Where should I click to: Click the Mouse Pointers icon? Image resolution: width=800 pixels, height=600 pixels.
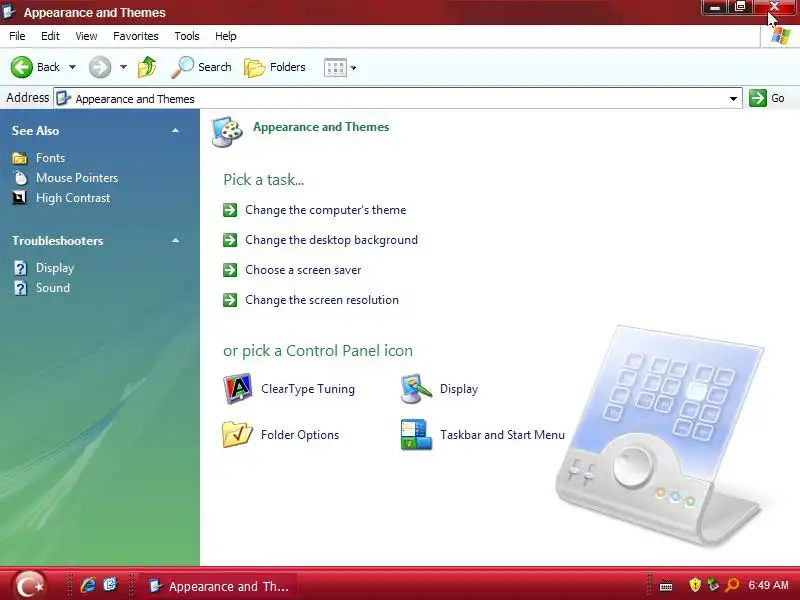[20, 178]
